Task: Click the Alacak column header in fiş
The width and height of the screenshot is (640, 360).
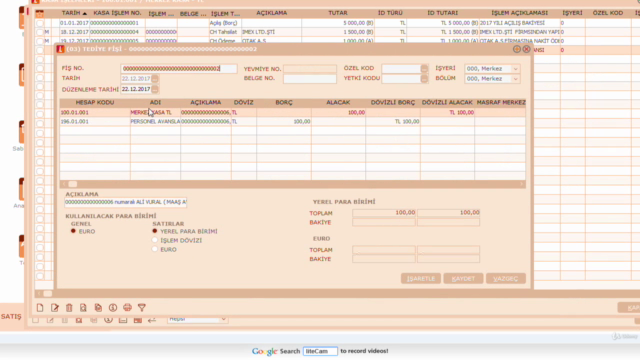Action: click(x=338, y=102)
